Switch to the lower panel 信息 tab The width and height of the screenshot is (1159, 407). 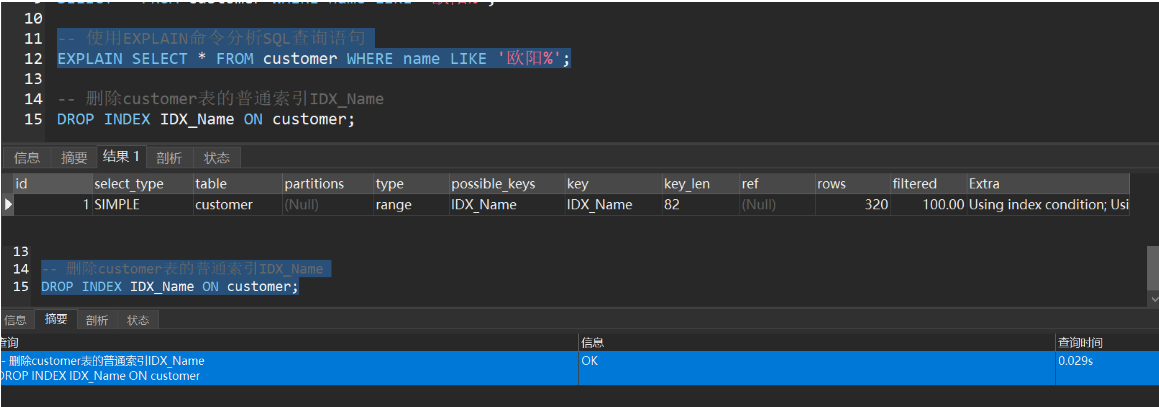click(x=16, y=320)
